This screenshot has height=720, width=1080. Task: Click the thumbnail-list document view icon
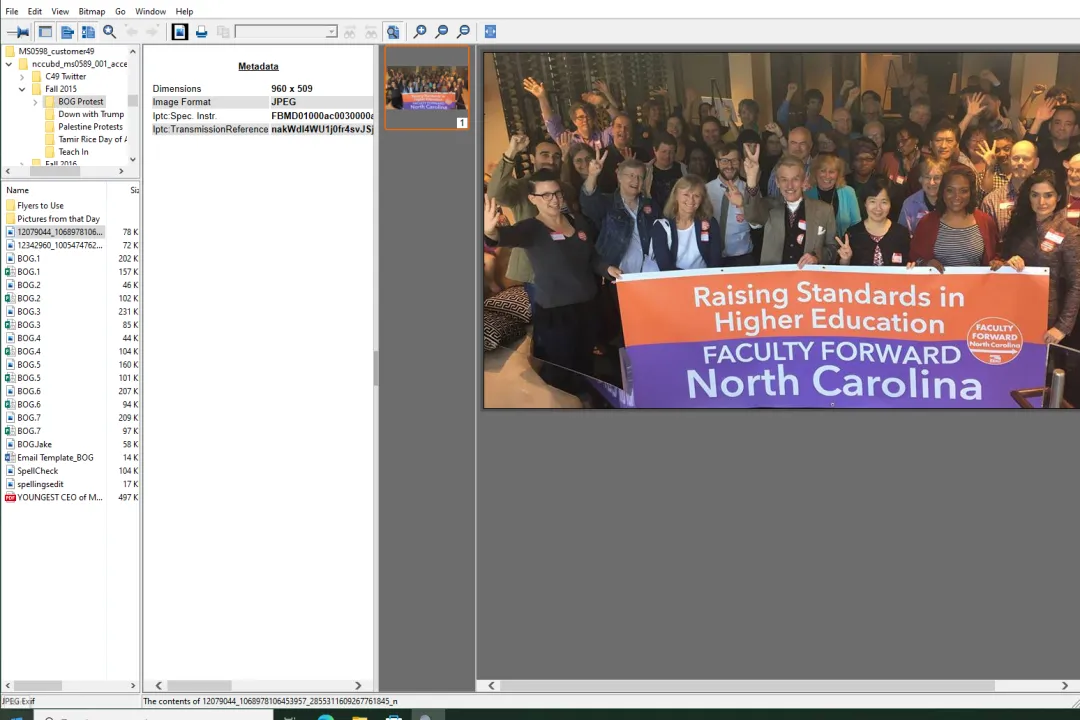(88, 32)
